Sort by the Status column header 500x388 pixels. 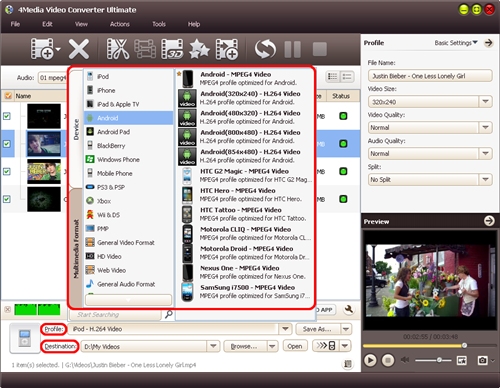pyautogui.click(x=341, y=96)
